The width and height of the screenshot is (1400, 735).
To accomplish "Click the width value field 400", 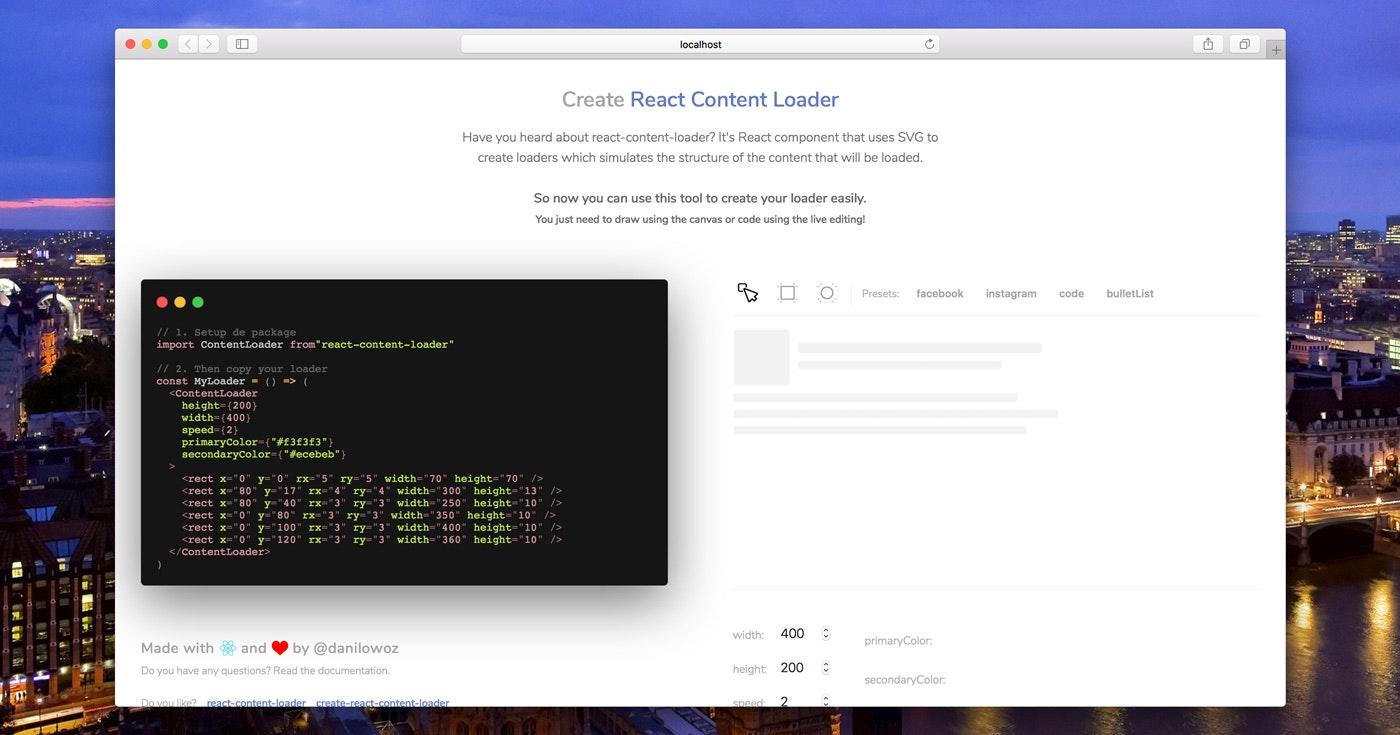I will [793, 634].
